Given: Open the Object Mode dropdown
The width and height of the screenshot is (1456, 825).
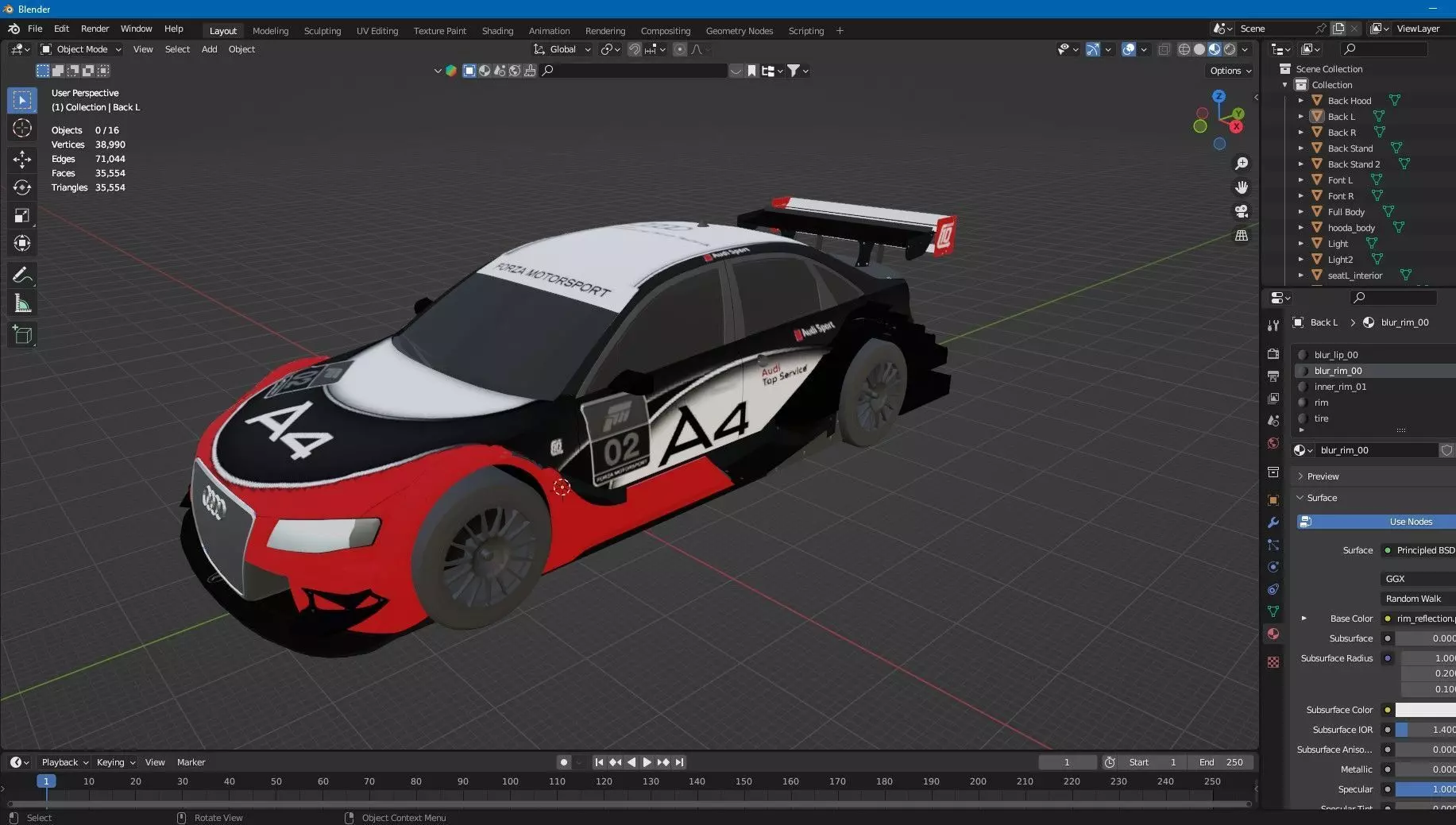Looking at the screenshot, I should [x=81, y=49].
